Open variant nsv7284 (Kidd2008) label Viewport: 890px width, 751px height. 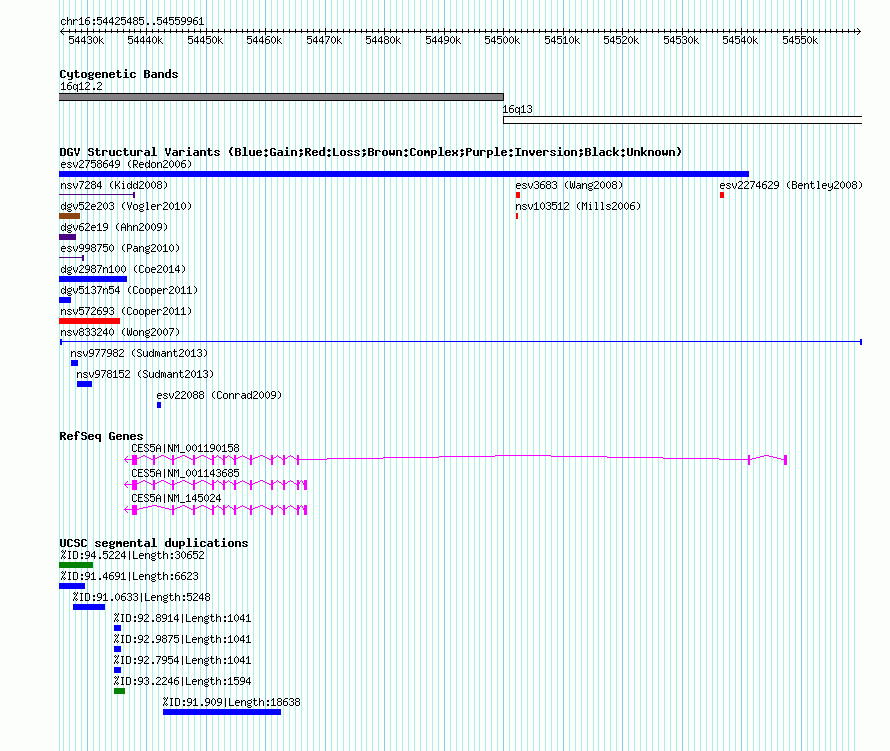pos(114,185)
